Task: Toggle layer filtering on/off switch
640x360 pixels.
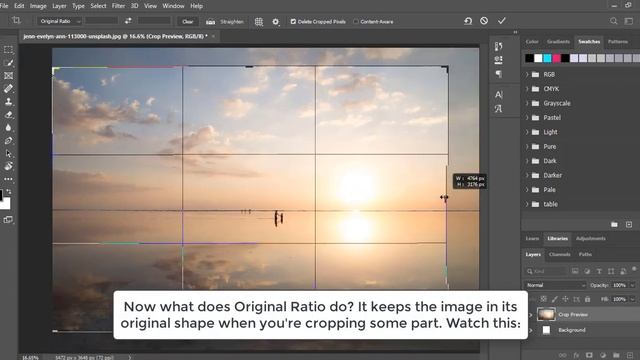Action: 634,269
